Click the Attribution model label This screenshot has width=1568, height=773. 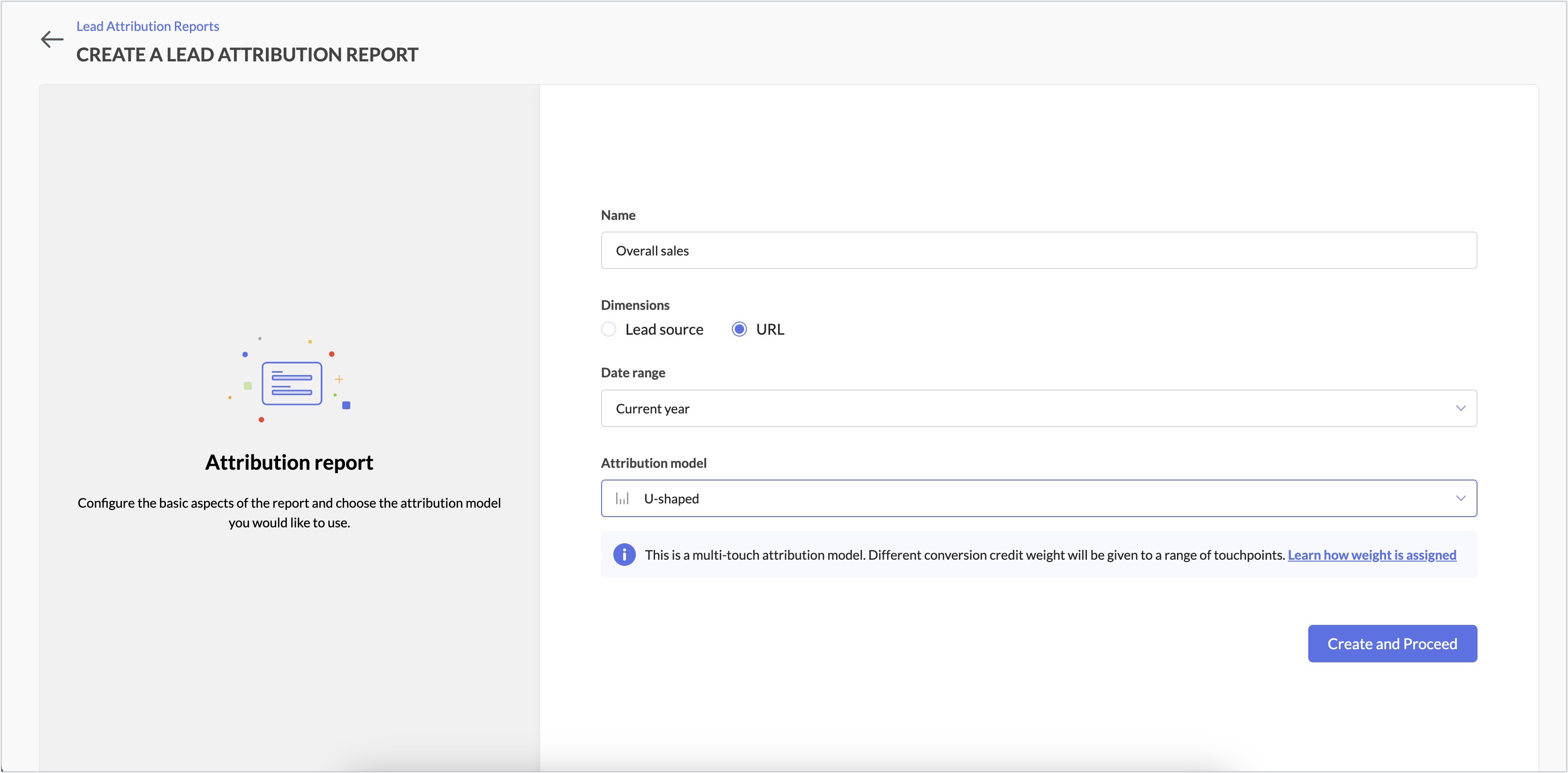click(x=654, y=463)
